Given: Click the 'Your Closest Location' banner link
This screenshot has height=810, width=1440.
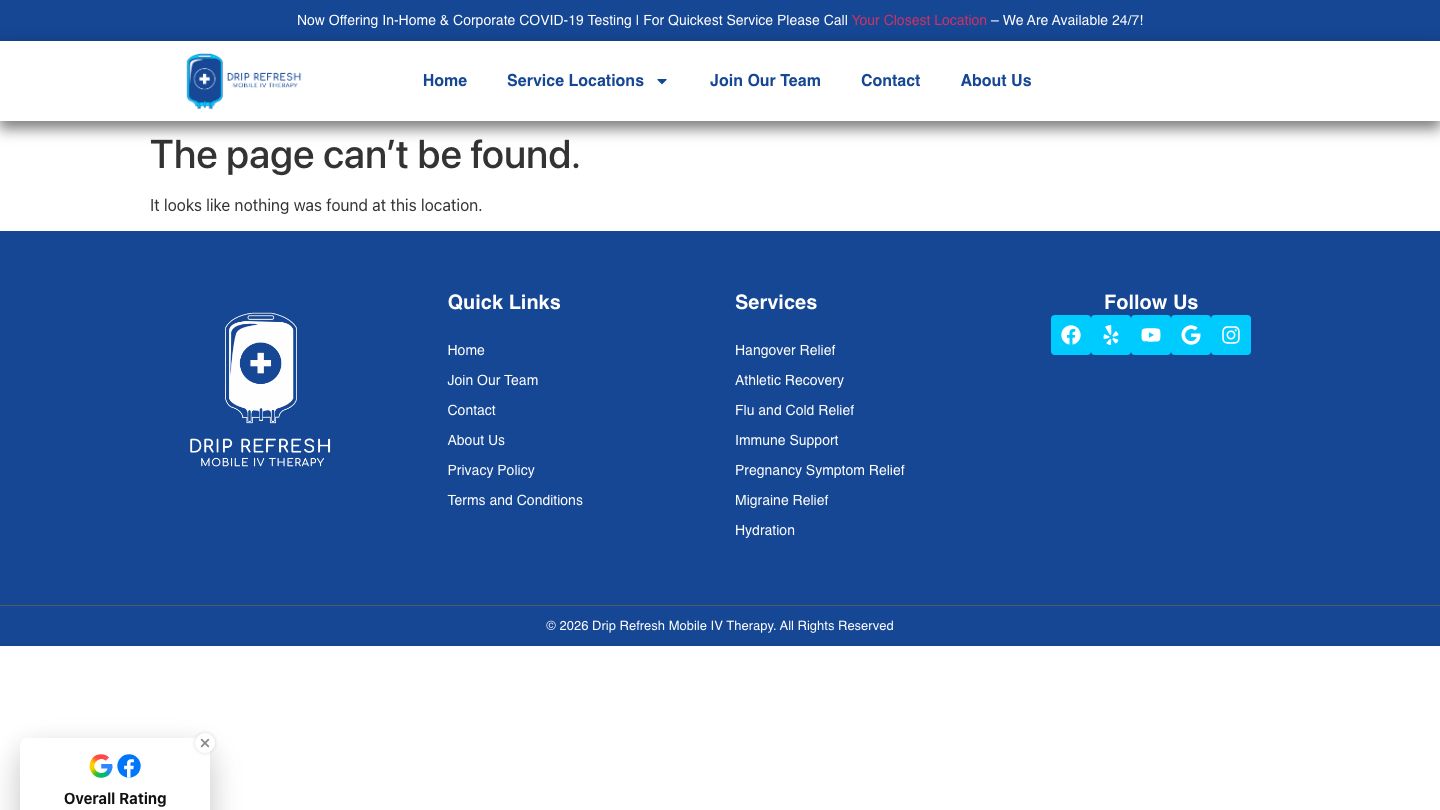Looking at the screenshot, I should pos(919,20).
